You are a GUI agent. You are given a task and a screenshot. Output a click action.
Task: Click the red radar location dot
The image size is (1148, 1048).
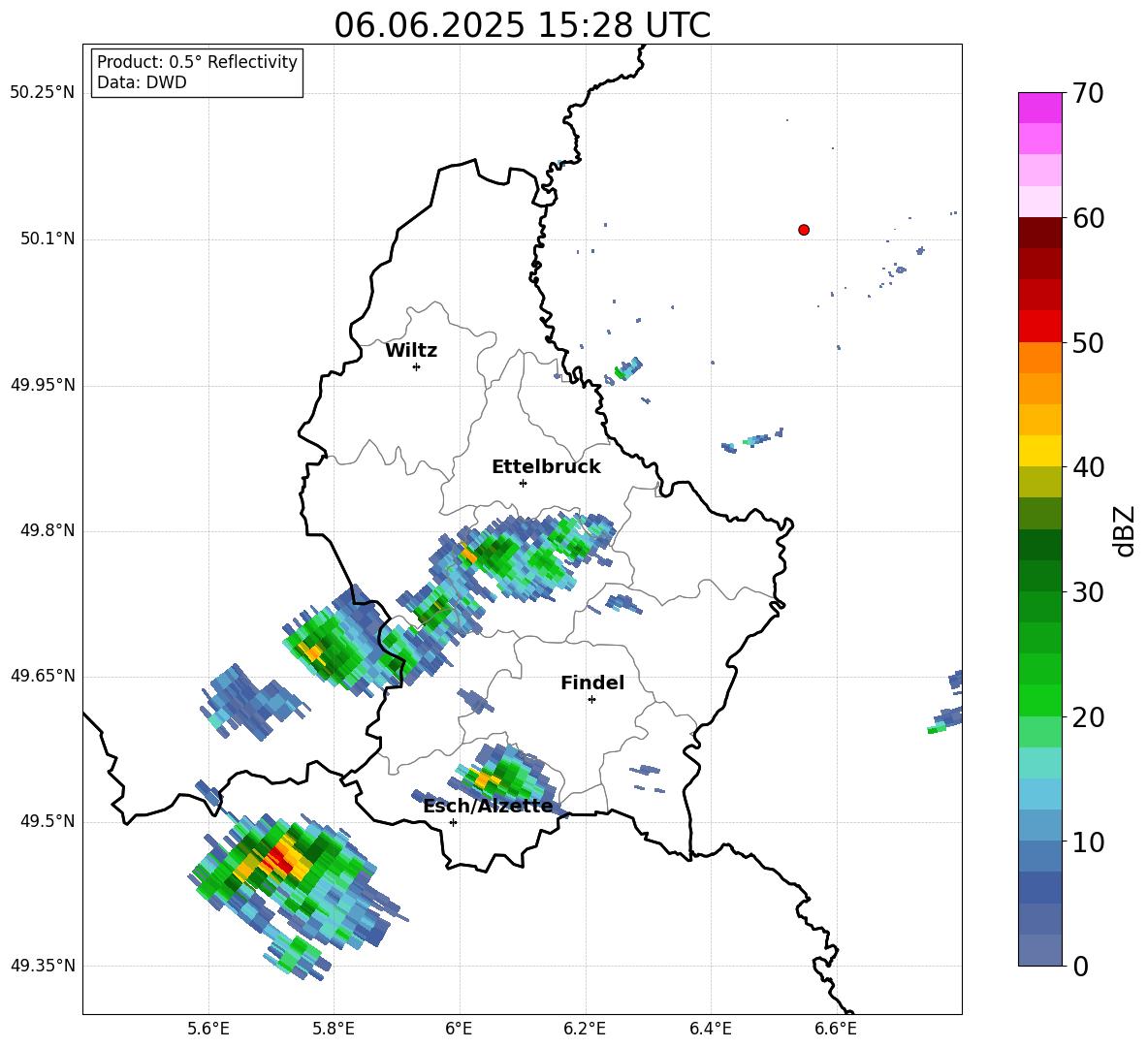(804, 230)
